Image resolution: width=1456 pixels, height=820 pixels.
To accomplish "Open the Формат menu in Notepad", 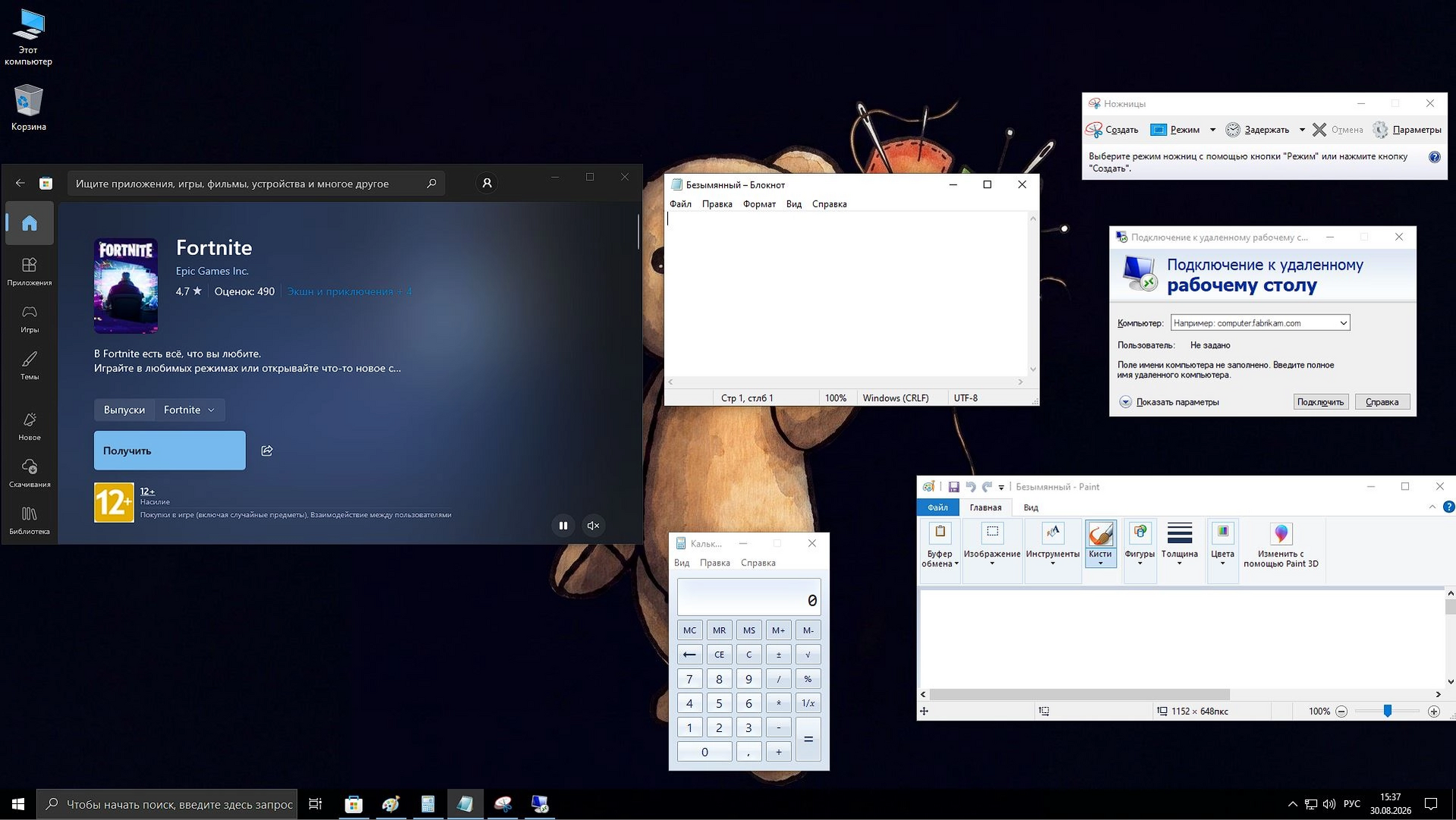I will 758,204.
